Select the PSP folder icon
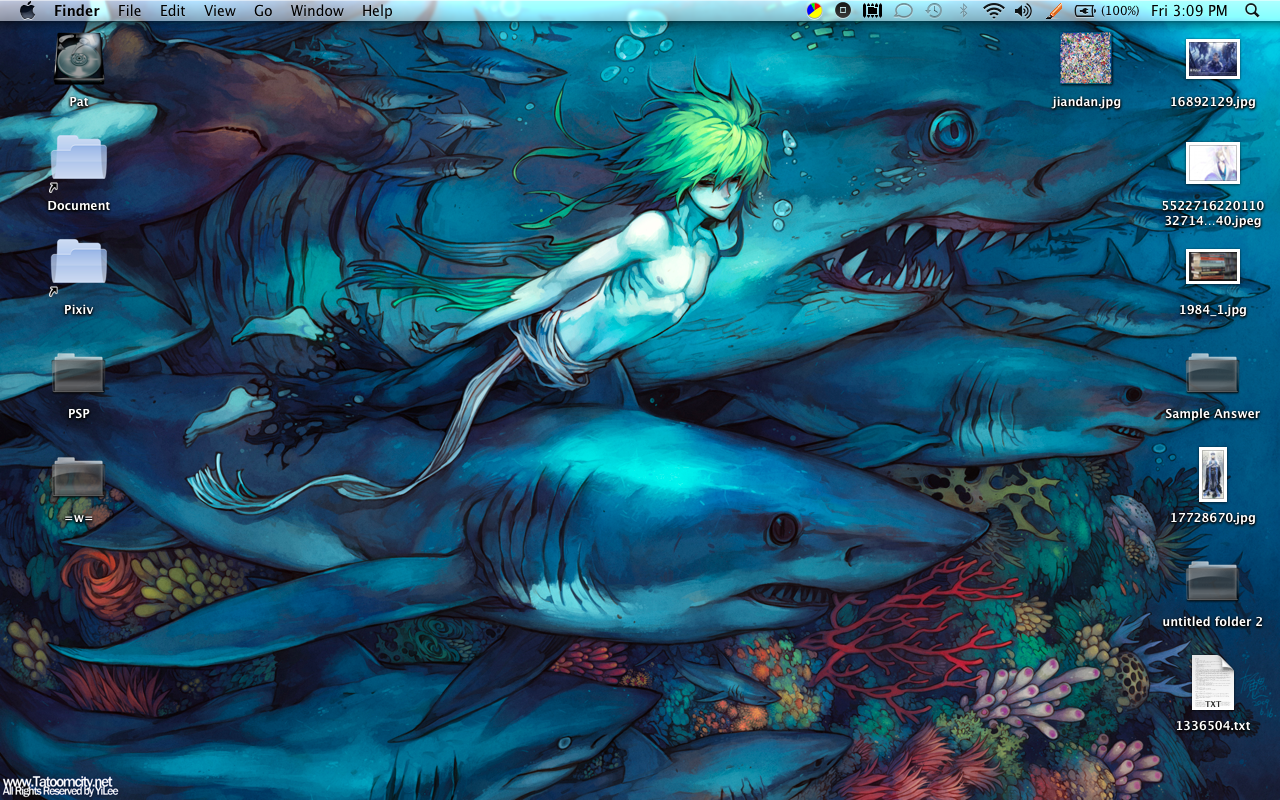The height and width of the screenshot is (800, 1280). [79, 373]
